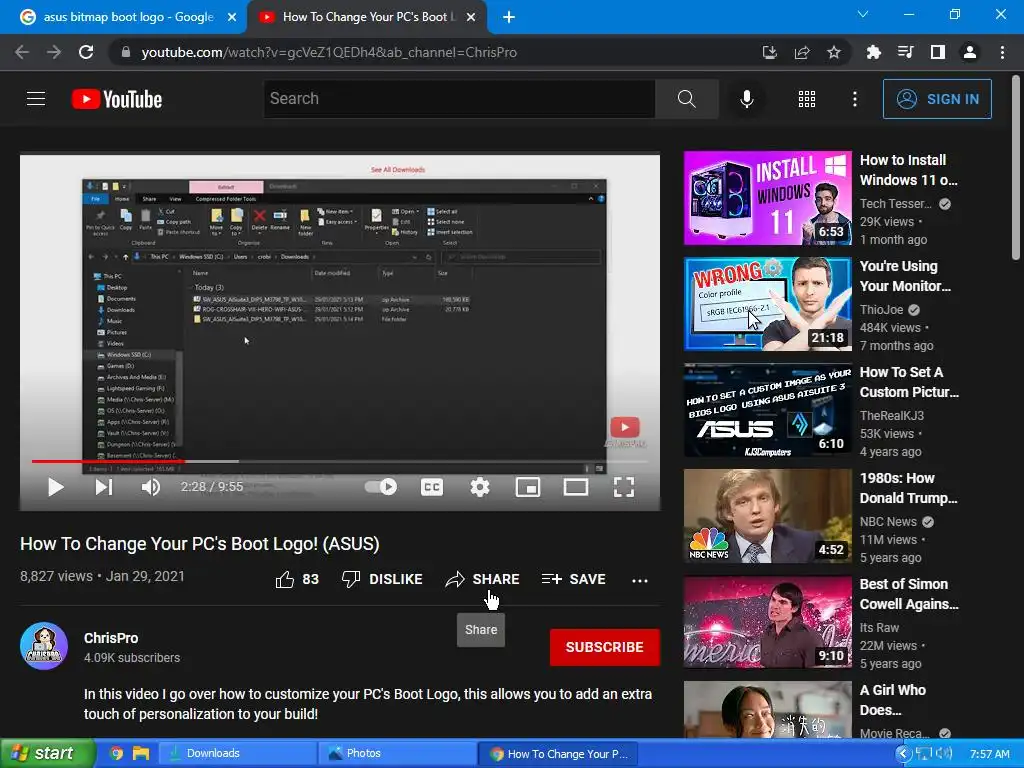Focus the YouTube search field
The image size is (1024, 768).
pos(459,99)
